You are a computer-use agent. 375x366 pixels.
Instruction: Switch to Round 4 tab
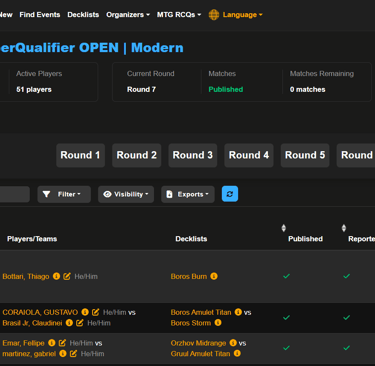[x=249, y=155]
